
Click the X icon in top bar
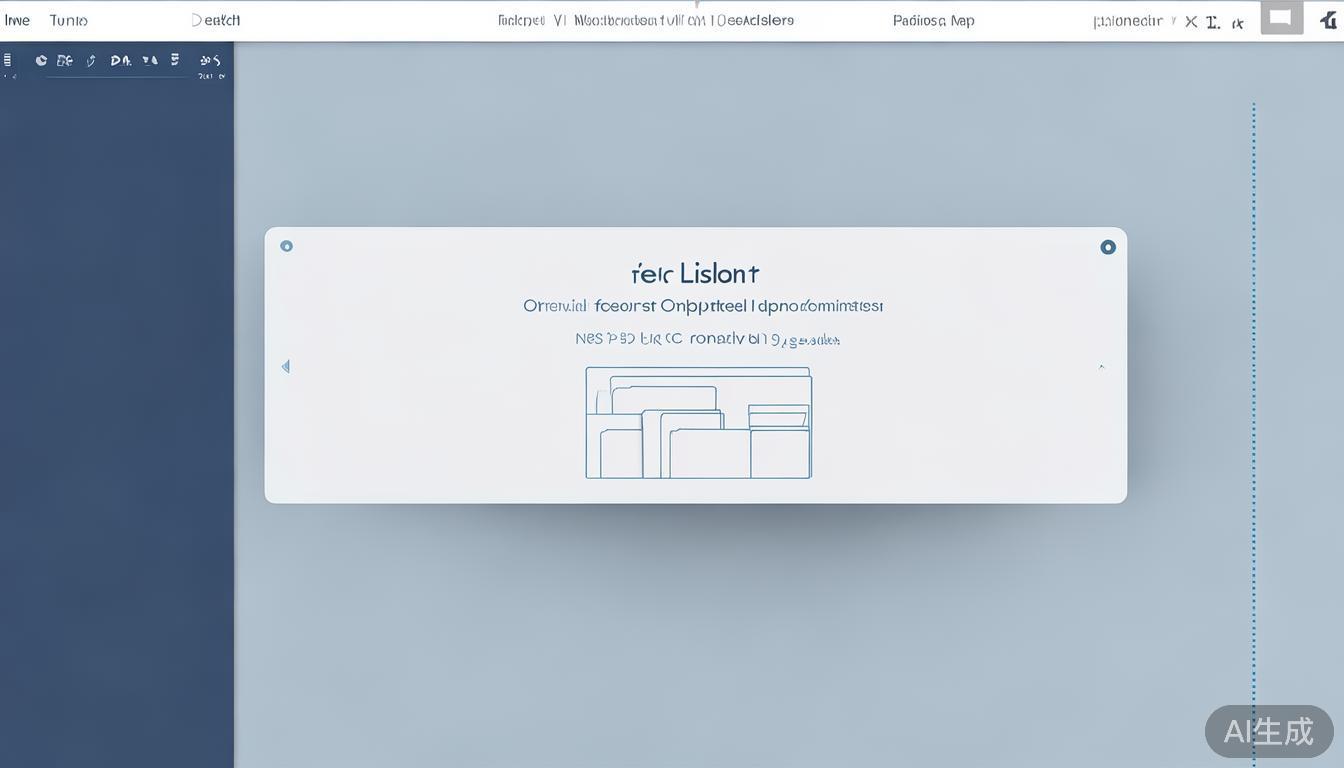(x=1190, y=22)
